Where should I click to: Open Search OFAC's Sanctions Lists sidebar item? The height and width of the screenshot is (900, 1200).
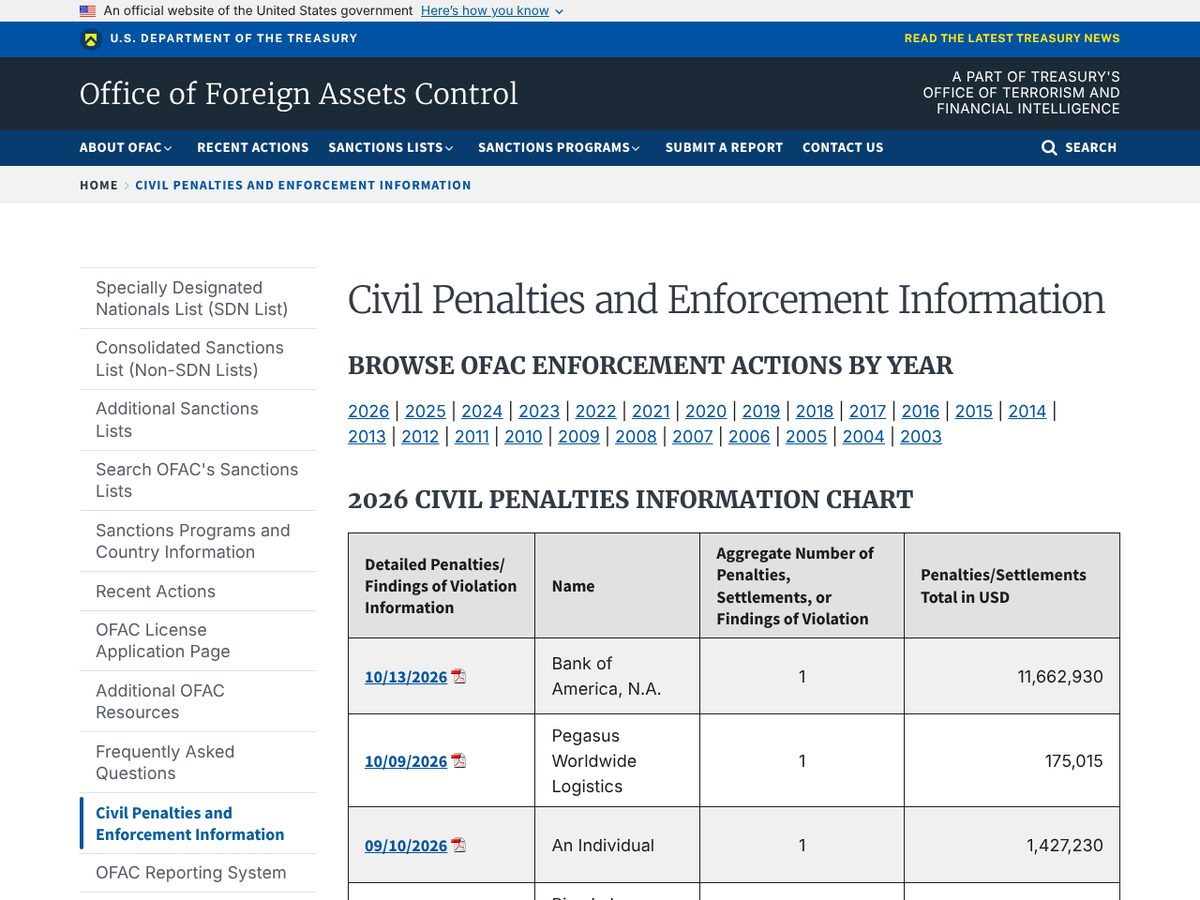(x=198, y=480)
